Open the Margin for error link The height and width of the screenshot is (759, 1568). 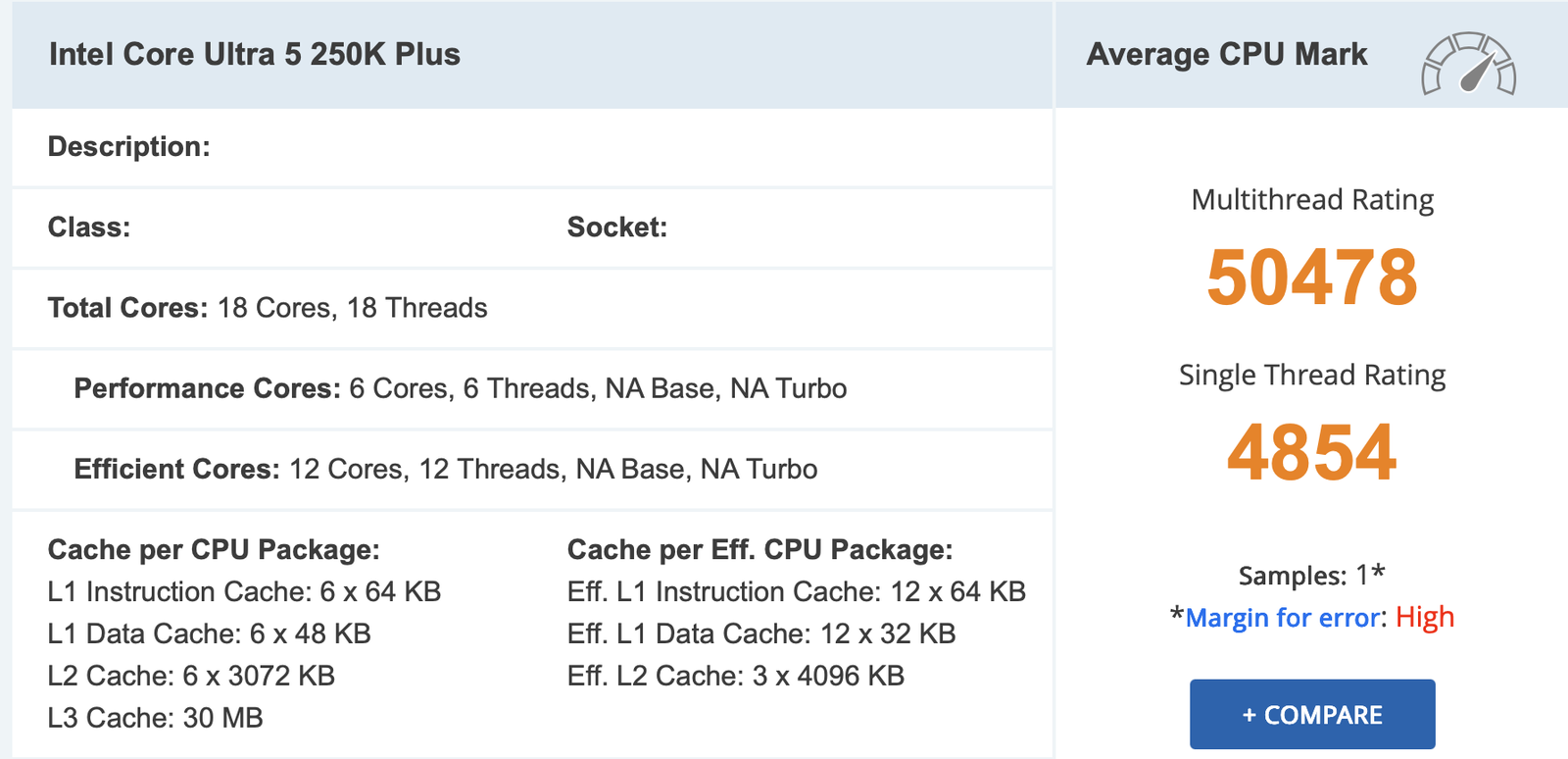(x=1282, y=618)
